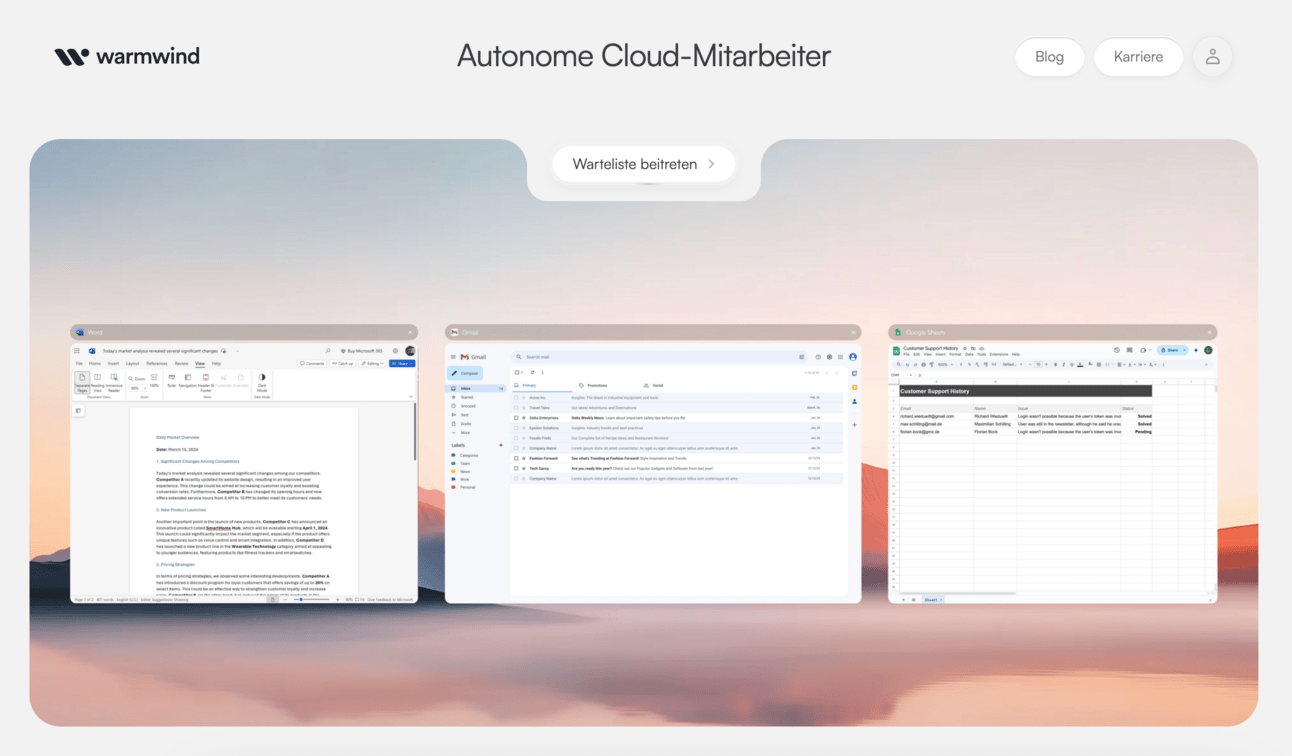This screenshot has height=756, width=1292.
Task: Tick checkbox for Fashion Forward email
Action: click(x=516, y=458)
